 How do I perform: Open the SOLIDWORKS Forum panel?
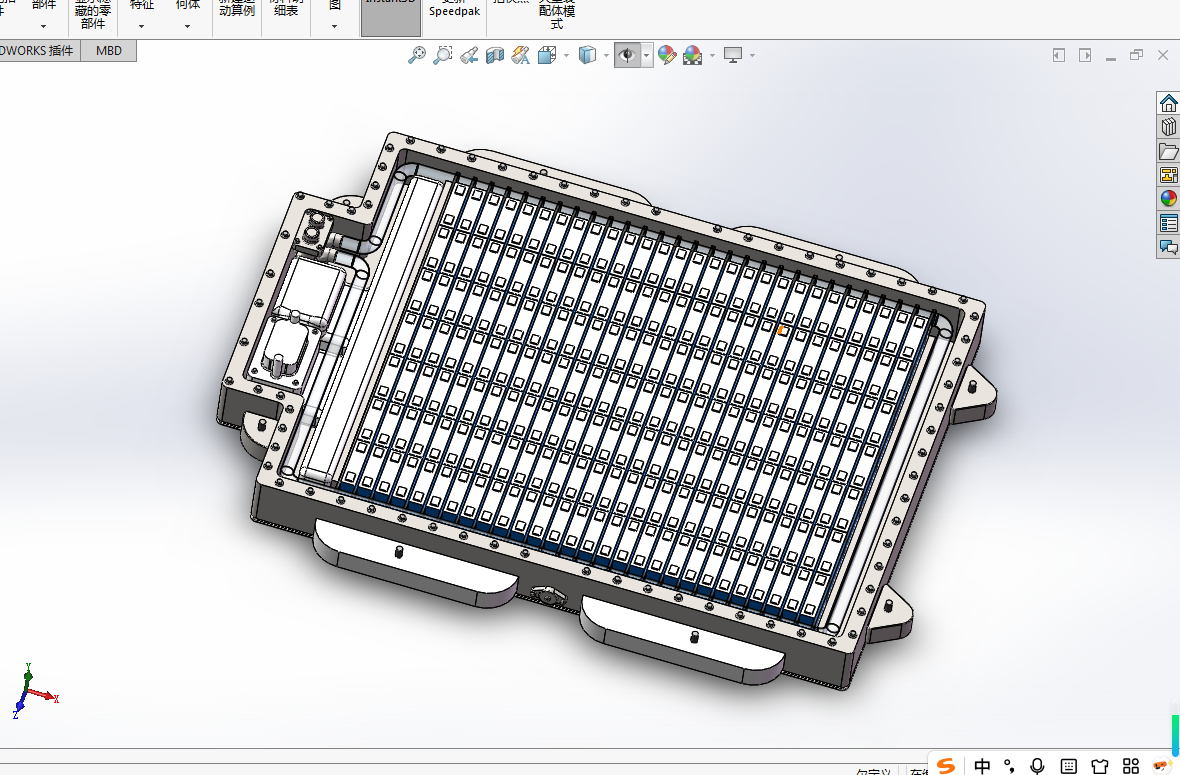[x=1168, y=247]
